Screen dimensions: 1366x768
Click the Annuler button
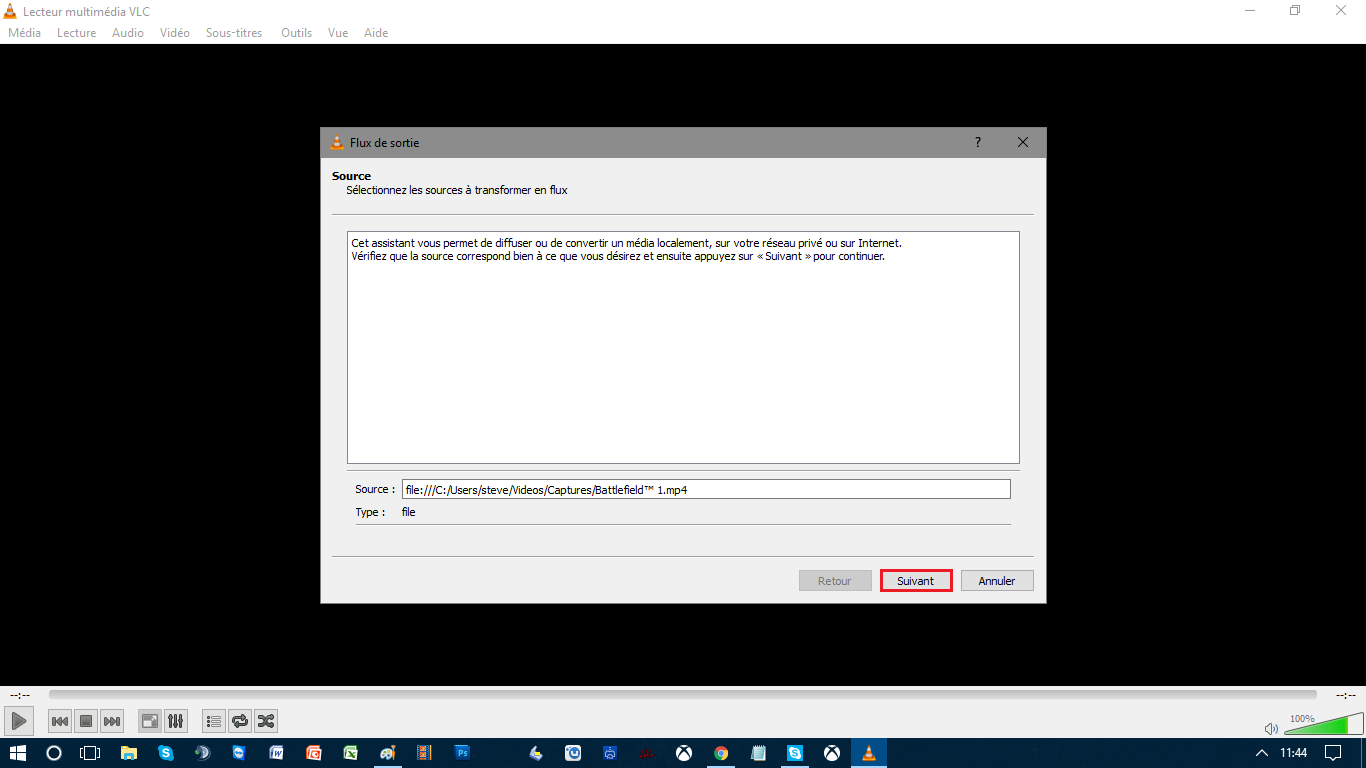(x=996, y=581)
